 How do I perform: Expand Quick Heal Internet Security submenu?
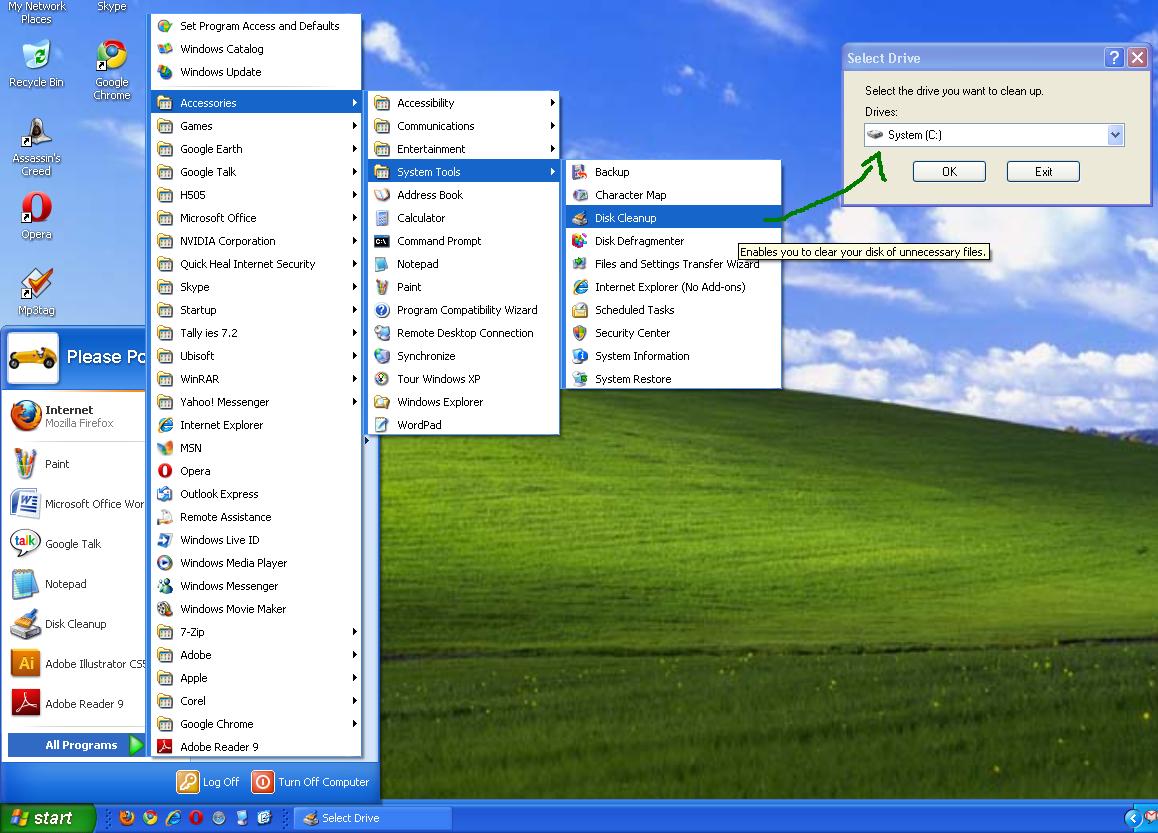pyautogui.click(x=256, y=264)
